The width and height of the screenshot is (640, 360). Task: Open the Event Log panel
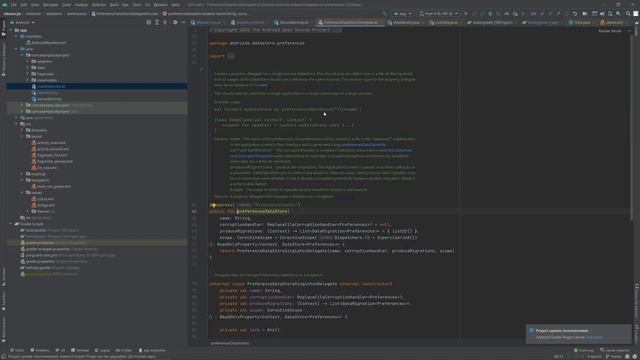[584, 350]
